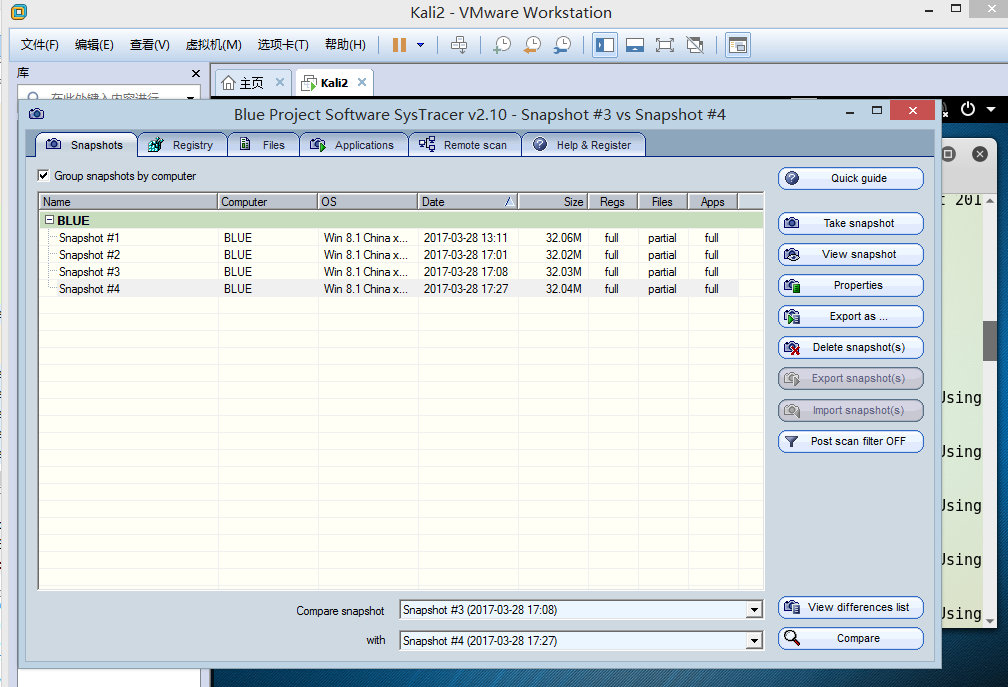Click the VMware pause virtual machine icon
This screenshot has width=1008, height=687.
point(399,45)
